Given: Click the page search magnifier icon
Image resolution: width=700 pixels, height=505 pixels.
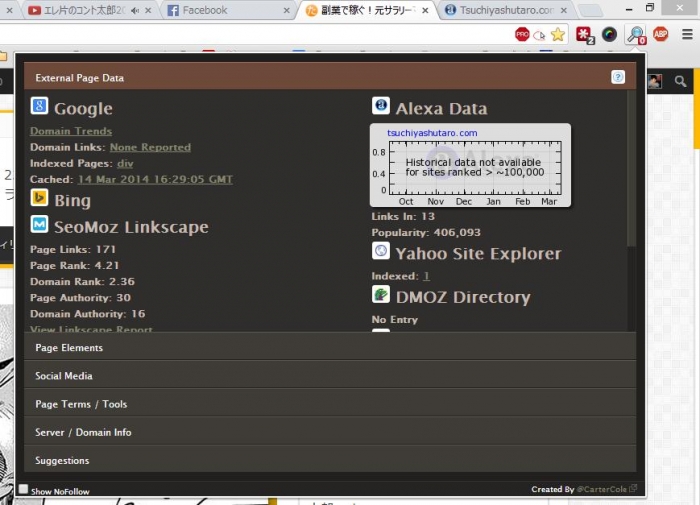Looking at the screenshot, I should coord(680,81).
